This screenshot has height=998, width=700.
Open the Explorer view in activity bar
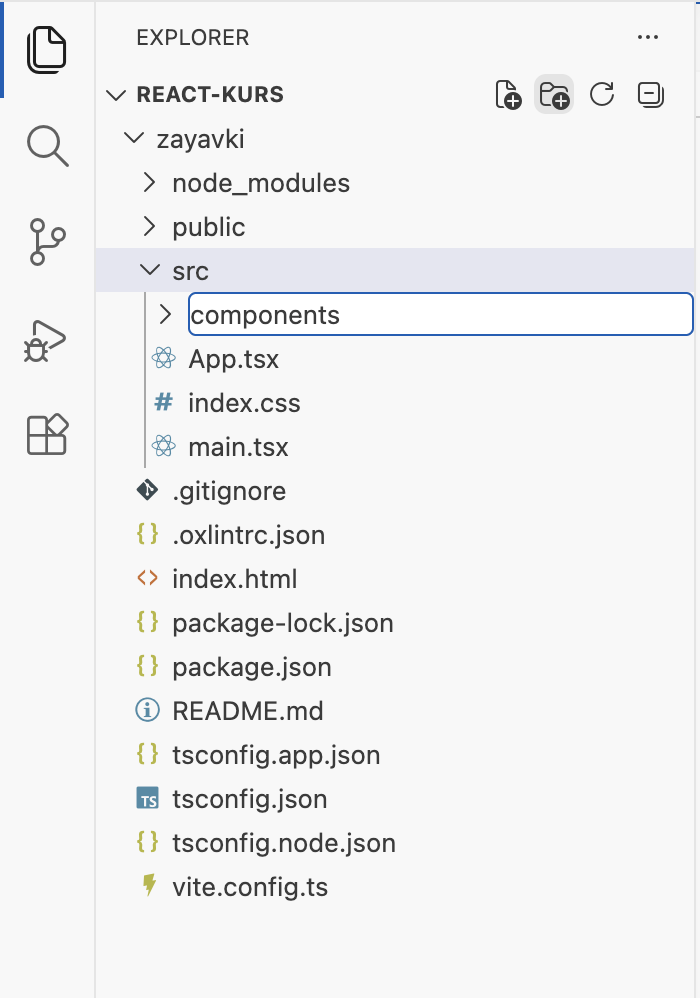click(x=46, y=50)
